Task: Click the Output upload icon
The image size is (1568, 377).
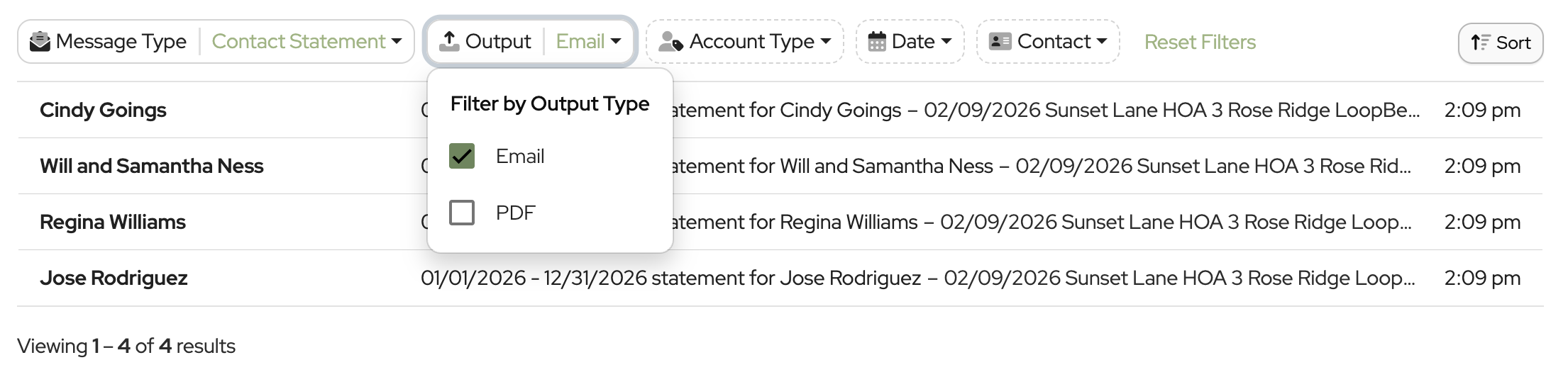Action: point(449,42)
